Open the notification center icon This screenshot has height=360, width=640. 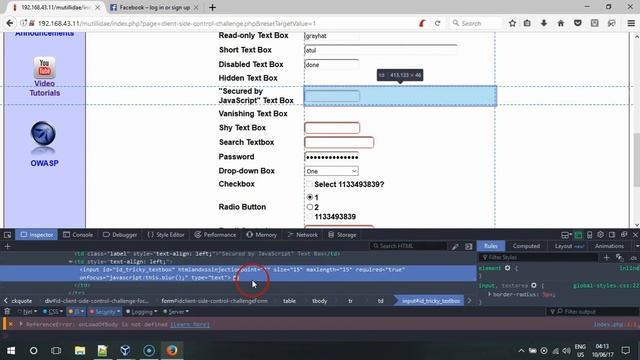625,350
